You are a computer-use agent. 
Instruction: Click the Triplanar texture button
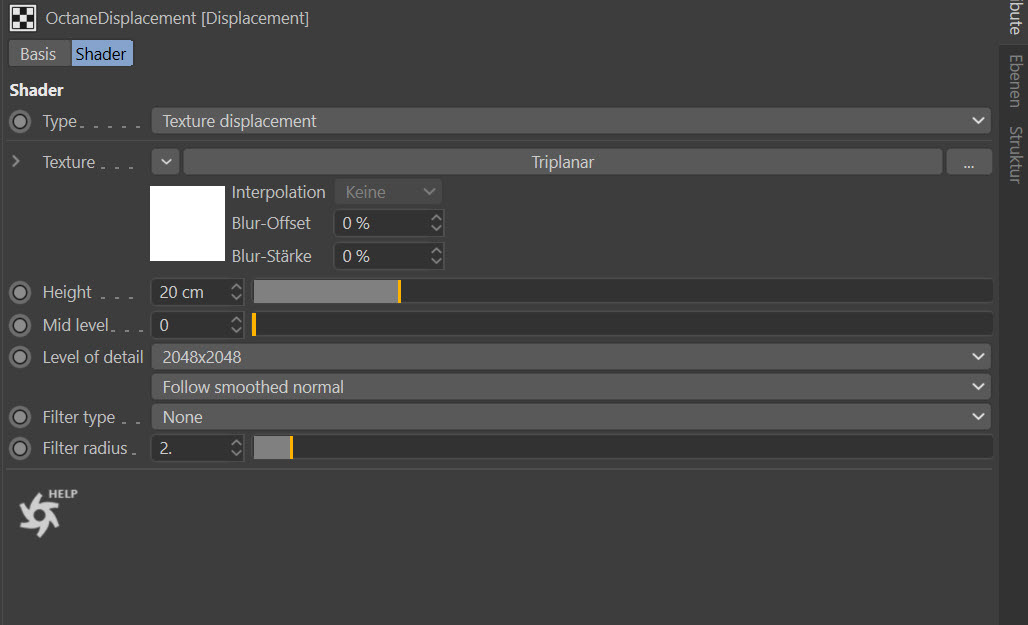pyautogui.click(x=562, y=162)
